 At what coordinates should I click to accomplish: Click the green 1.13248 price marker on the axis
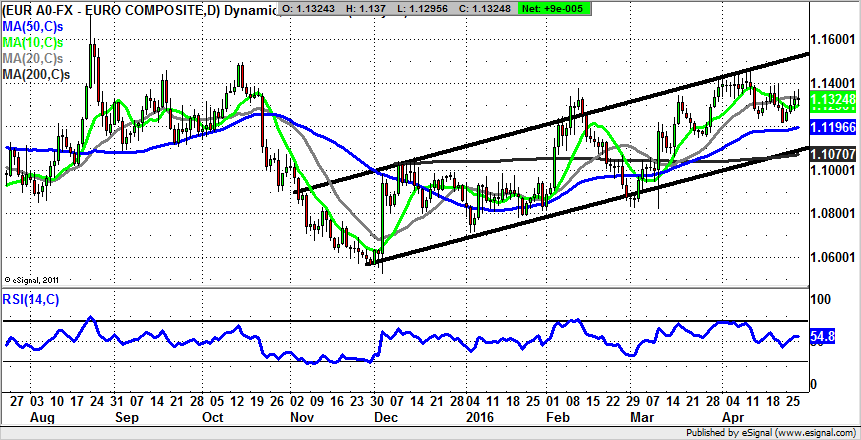(834, 100)
